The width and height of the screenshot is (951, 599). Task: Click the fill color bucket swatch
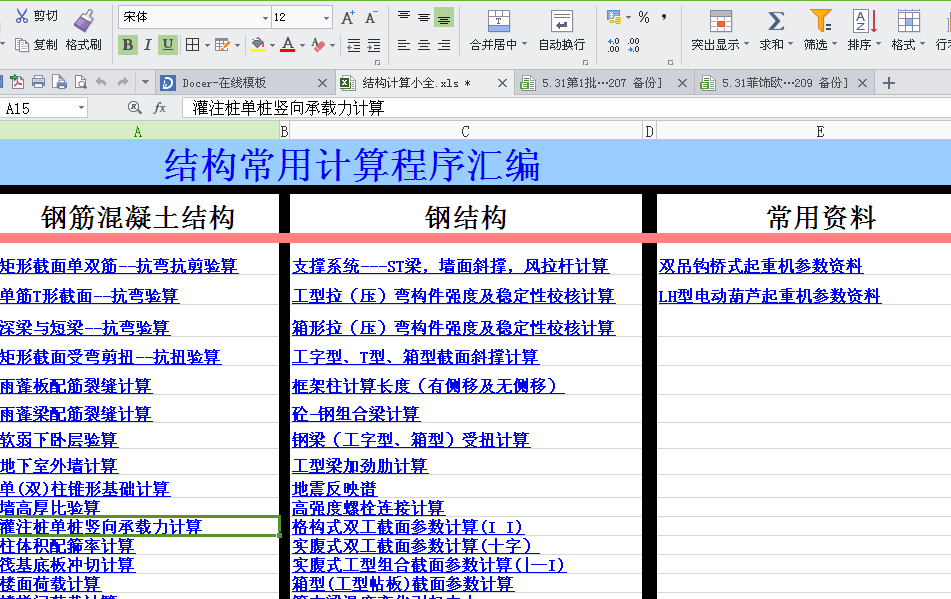(258, 44)
